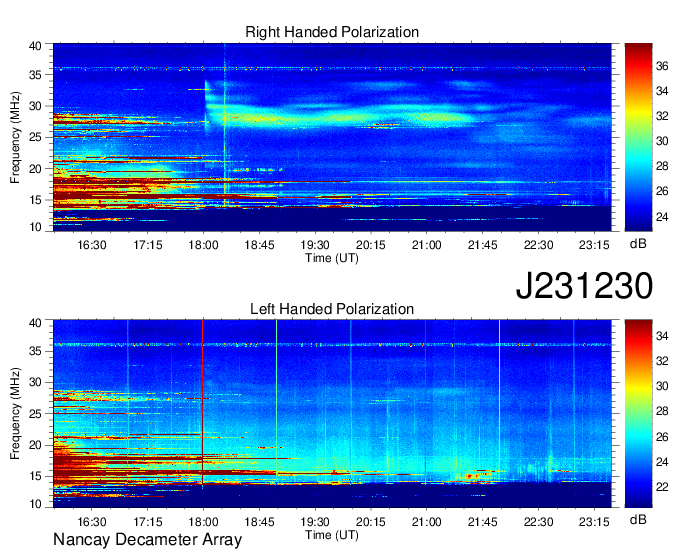Viewport: 680px width, 552px height.
Task: Click Time (UT) label under Left Handed plot
Action: (332, 535)
